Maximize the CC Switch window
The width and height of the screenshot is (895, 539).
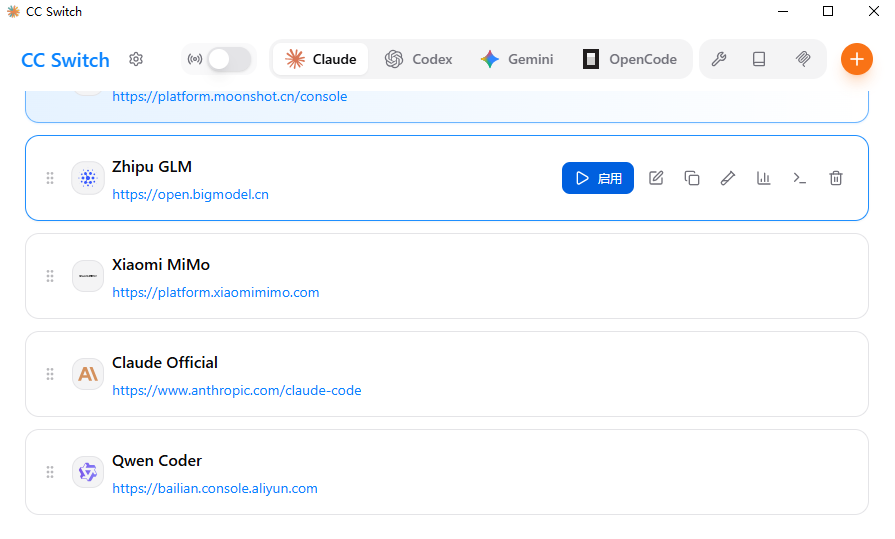coord(828,11)
